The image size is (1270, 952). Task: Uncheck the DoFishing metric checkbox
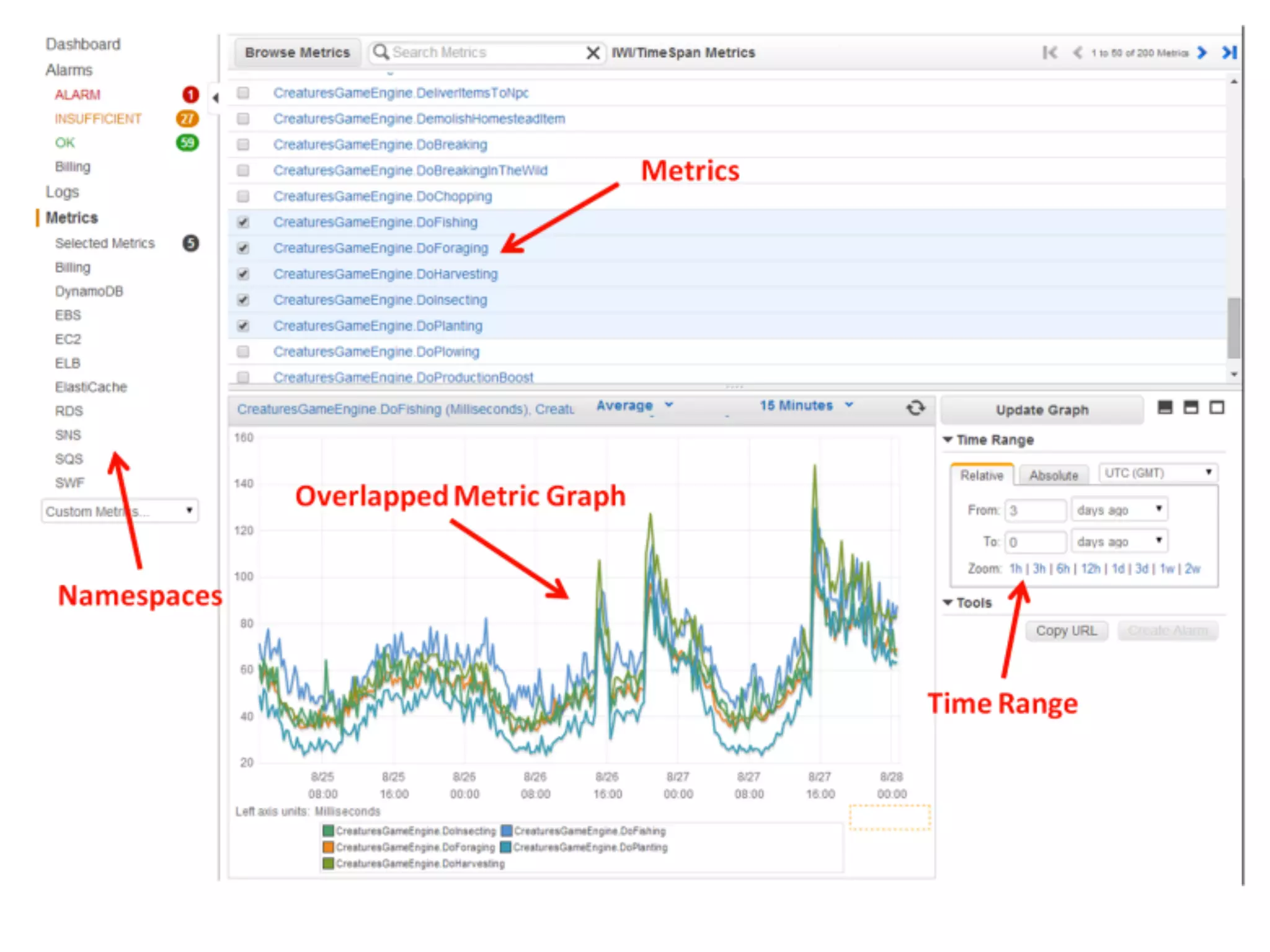[243, 222]
